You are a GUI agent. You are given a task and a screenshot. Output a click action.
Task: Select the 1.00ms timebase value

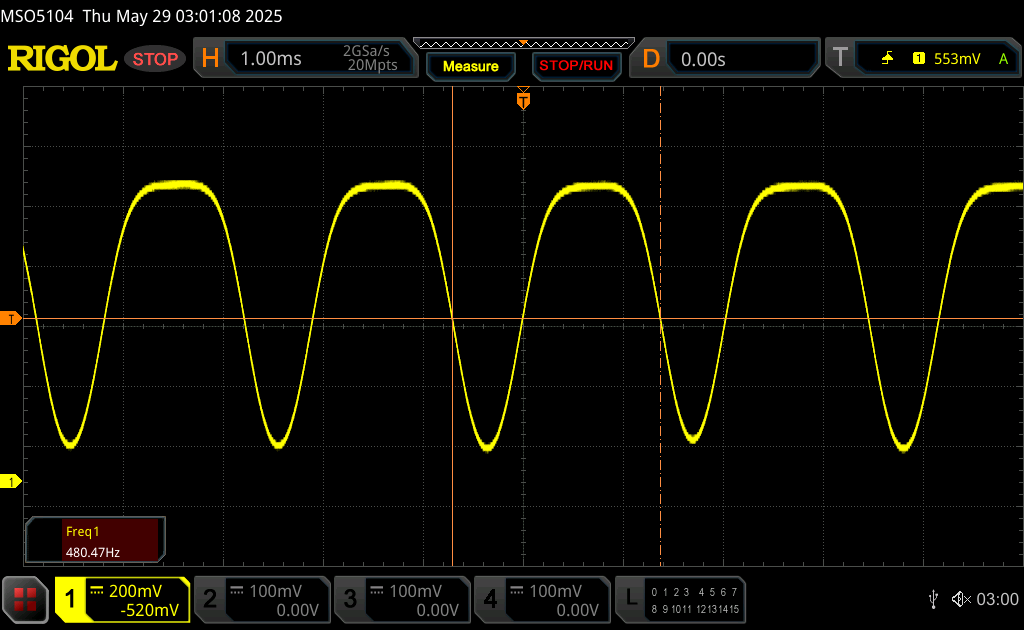271,59
